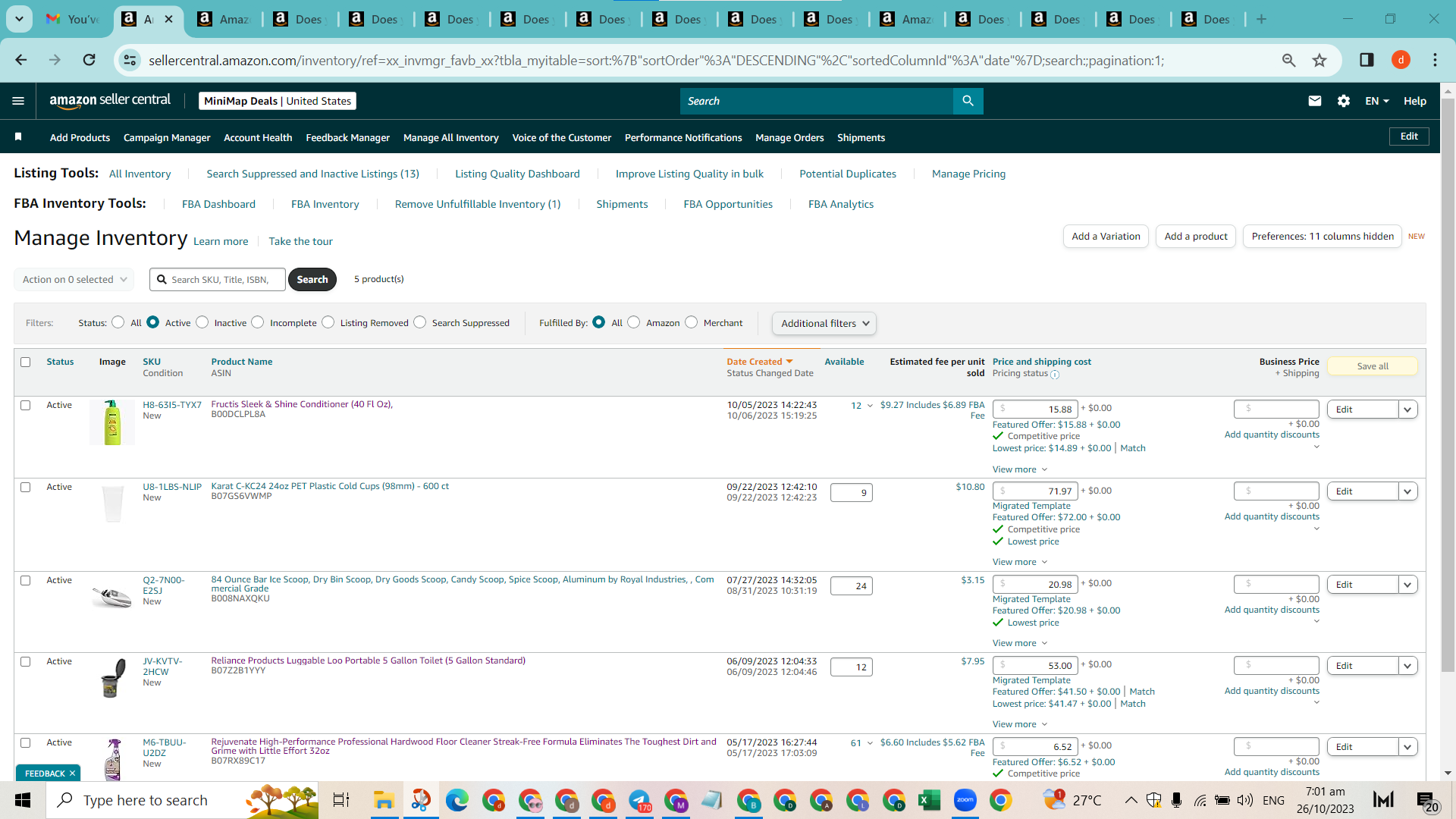Screen dimensions: 1456x819
Task: Tick the select-all checkbox in table header
Action: pyautogui.click(x=26, y=362)
